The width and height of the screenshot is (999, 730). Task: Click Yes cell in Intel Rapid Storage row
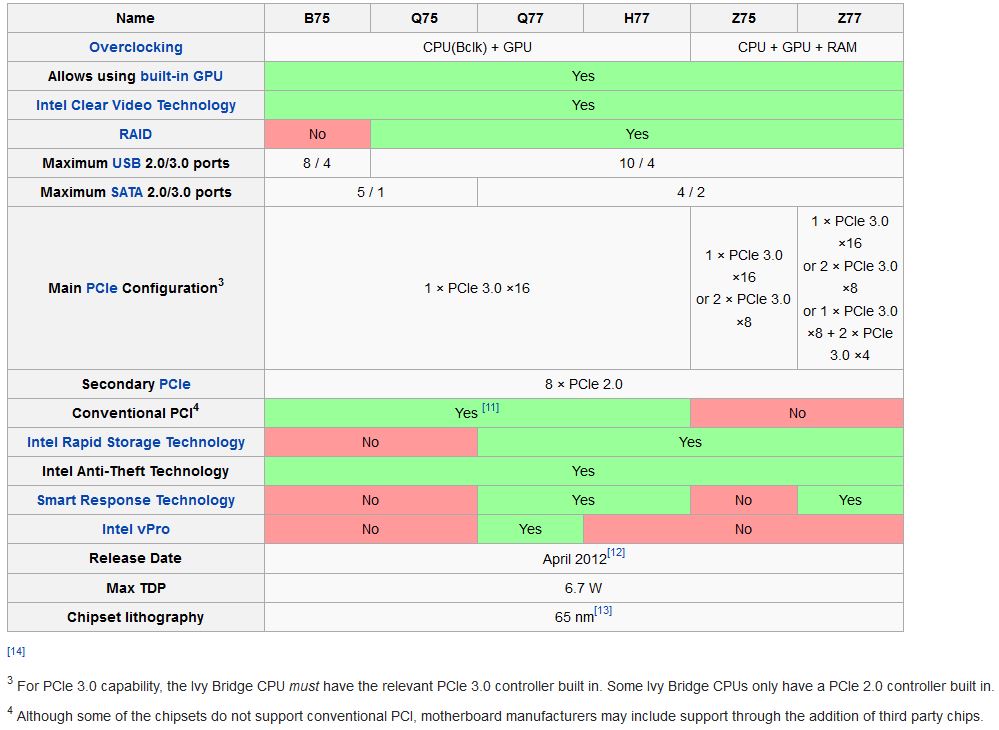click(x=690, y=442)
